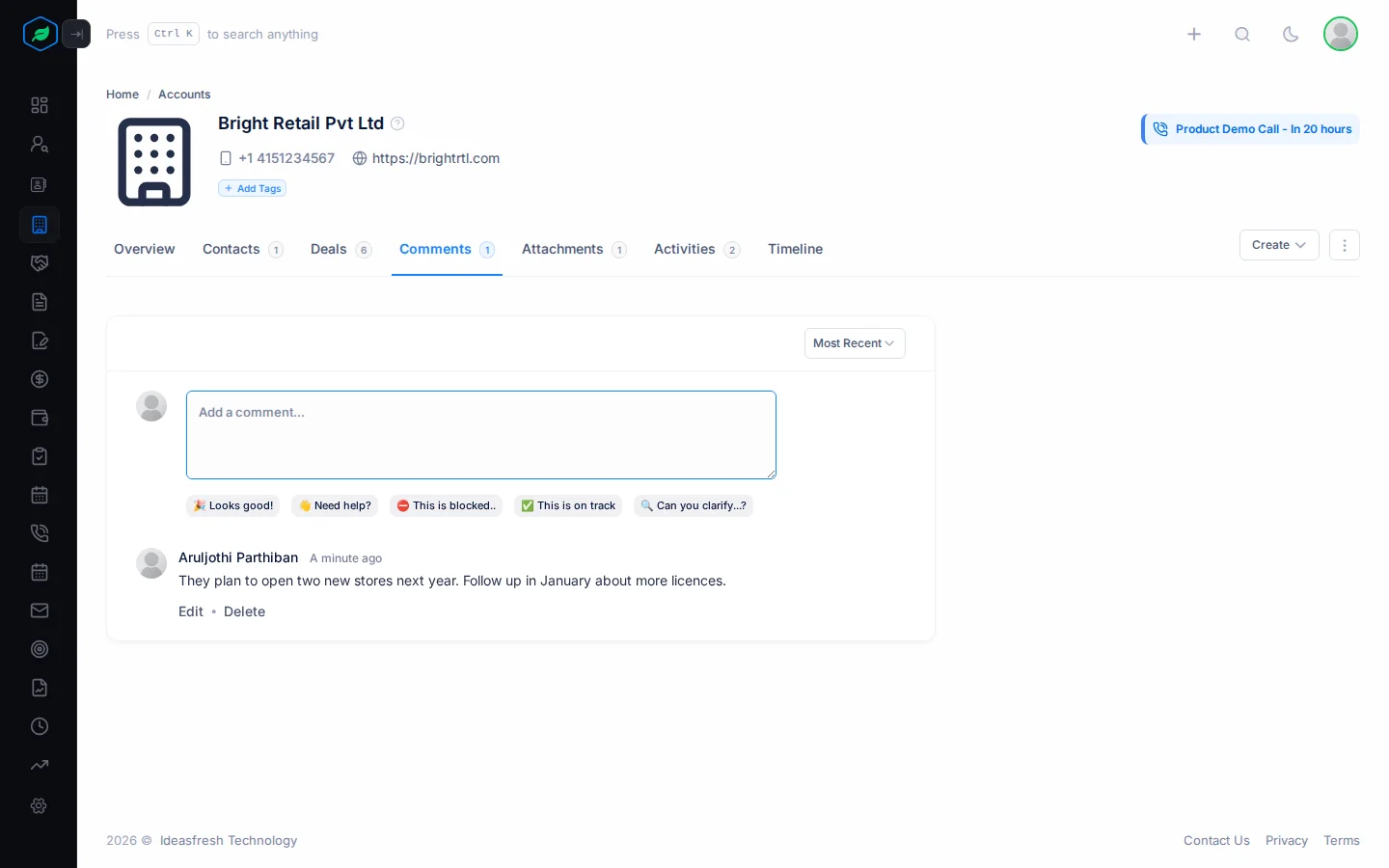Open the Most Recent sort dropdown
Viewport: 1389px width, 868px height.
(855, 343)
